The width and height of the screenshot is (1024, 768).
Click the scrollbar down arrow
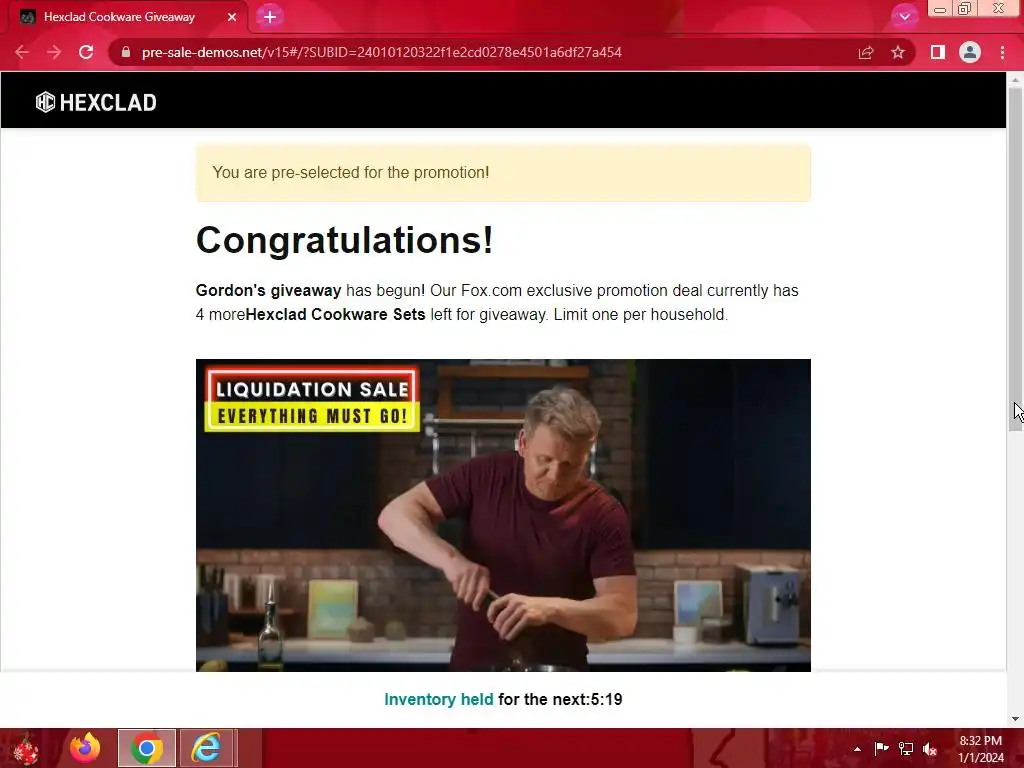[1015, 719]
